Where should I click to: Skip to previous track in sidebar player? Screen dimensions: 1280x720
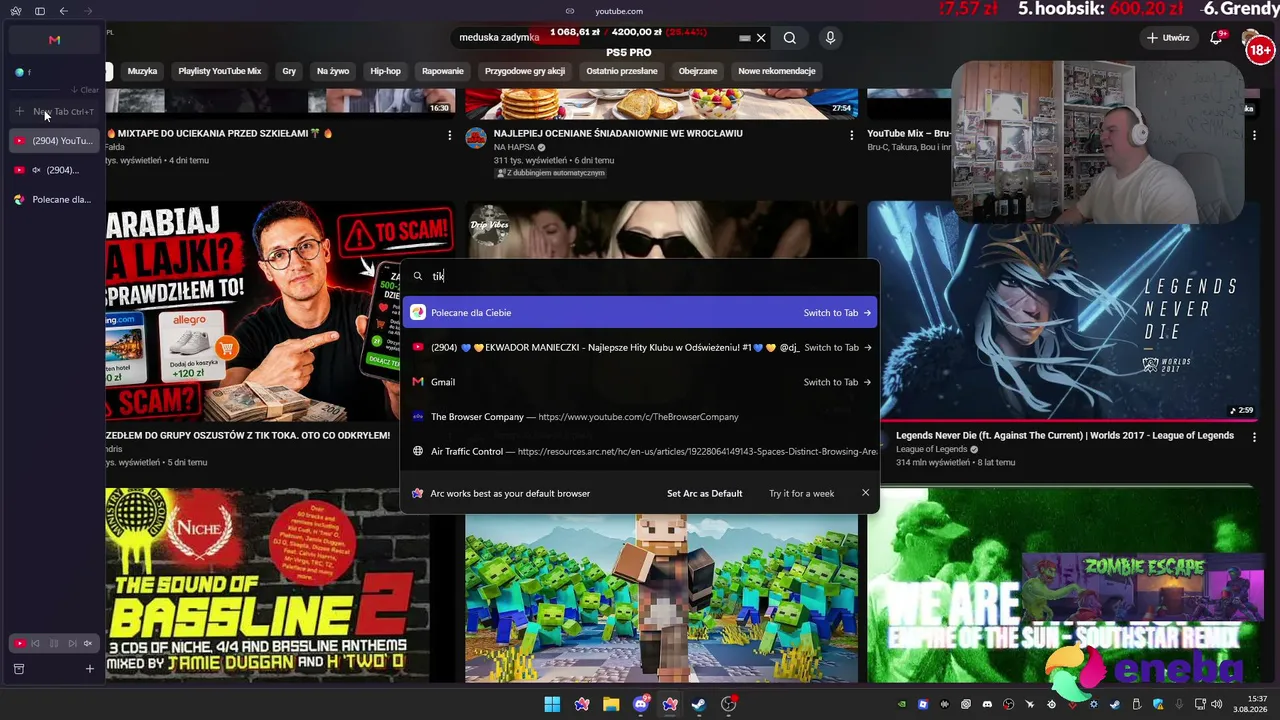coord(36,644)
